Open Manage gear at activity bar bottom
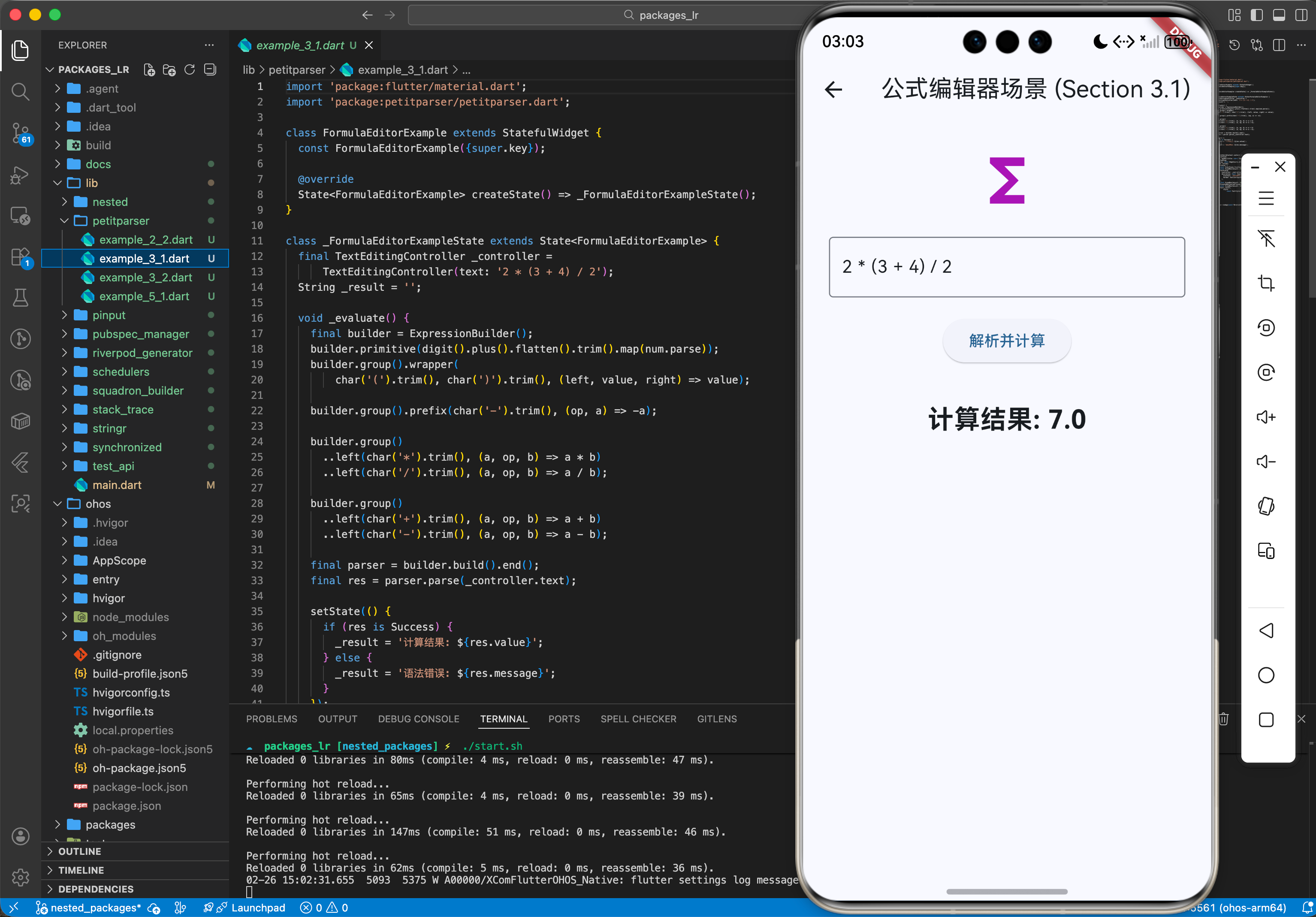This screenshot has width=1316, height=917. [x=20, y=877]
